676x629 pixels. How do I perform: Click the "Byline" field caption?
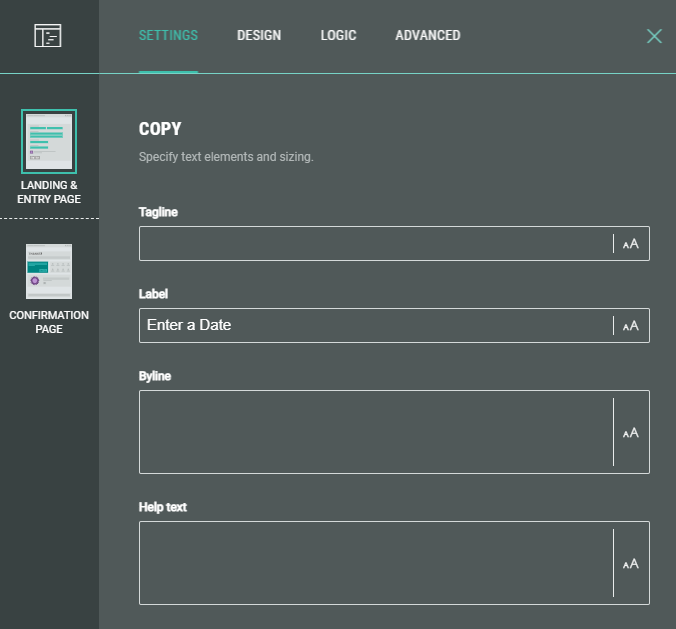click(156, 376)
